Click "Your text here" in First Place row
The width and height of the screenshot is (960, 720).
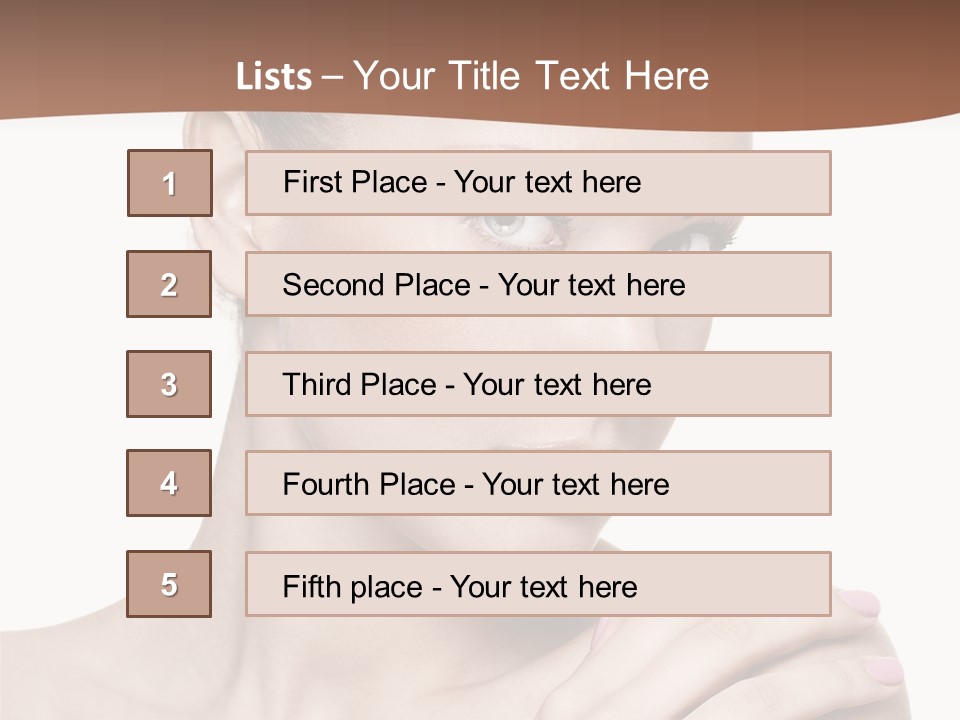click(547, 182)
